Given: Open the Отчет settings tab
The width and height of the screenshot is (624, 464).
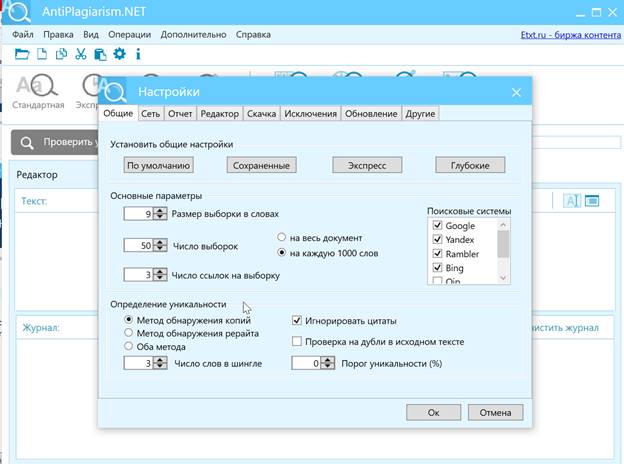Looking at the screenshot, I should coord(180,114).
